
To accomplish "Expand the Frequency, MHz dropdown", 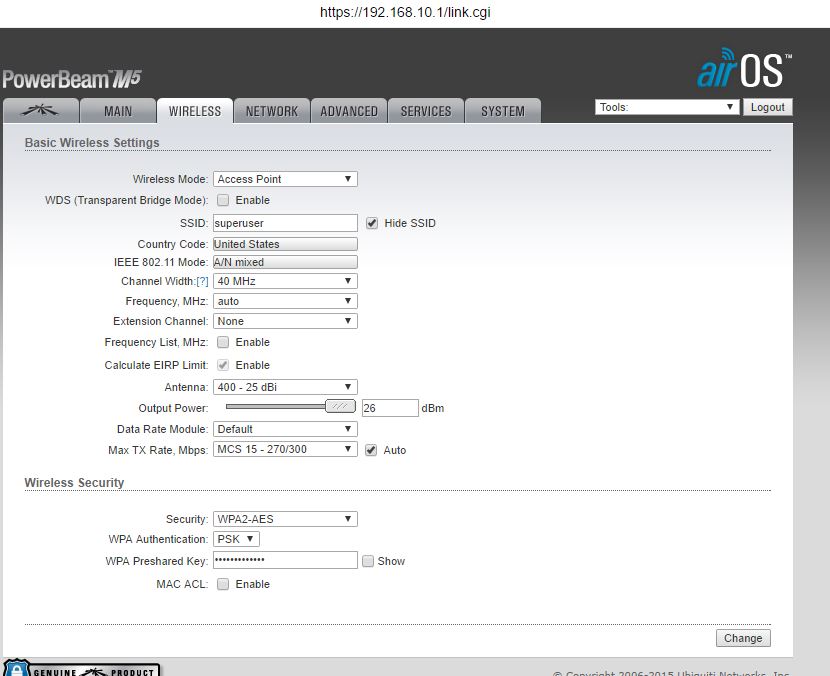I will click(x=285, y=301).
